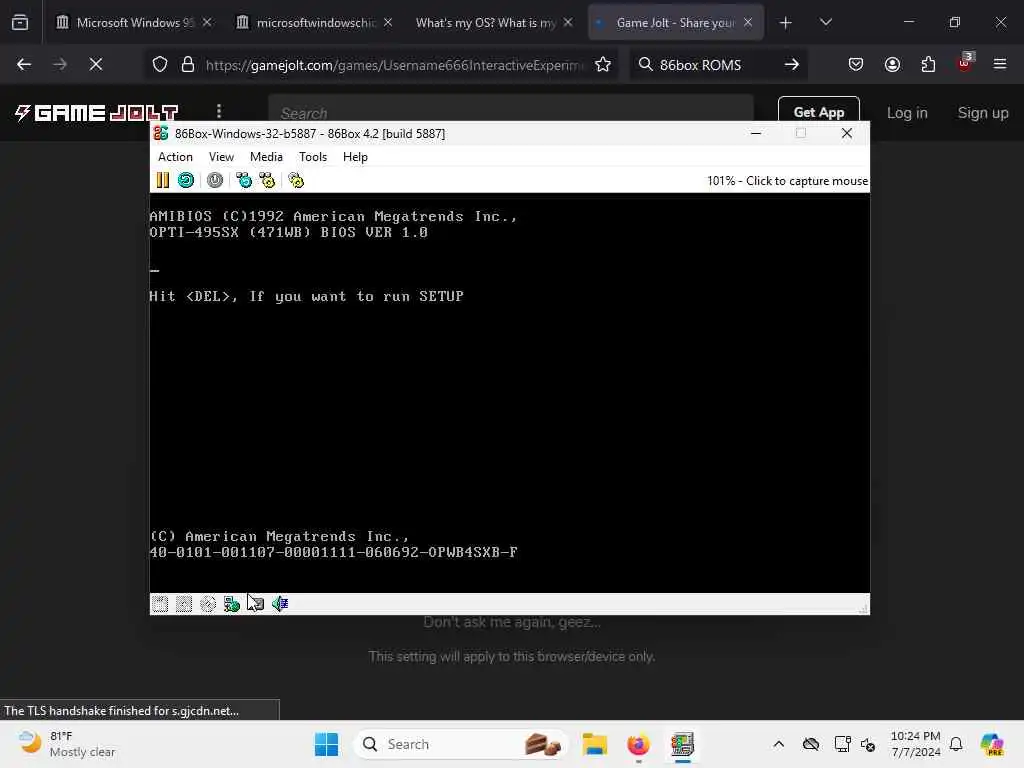Open 86Box settings via the gear toolbar icon

pos(296,180)
